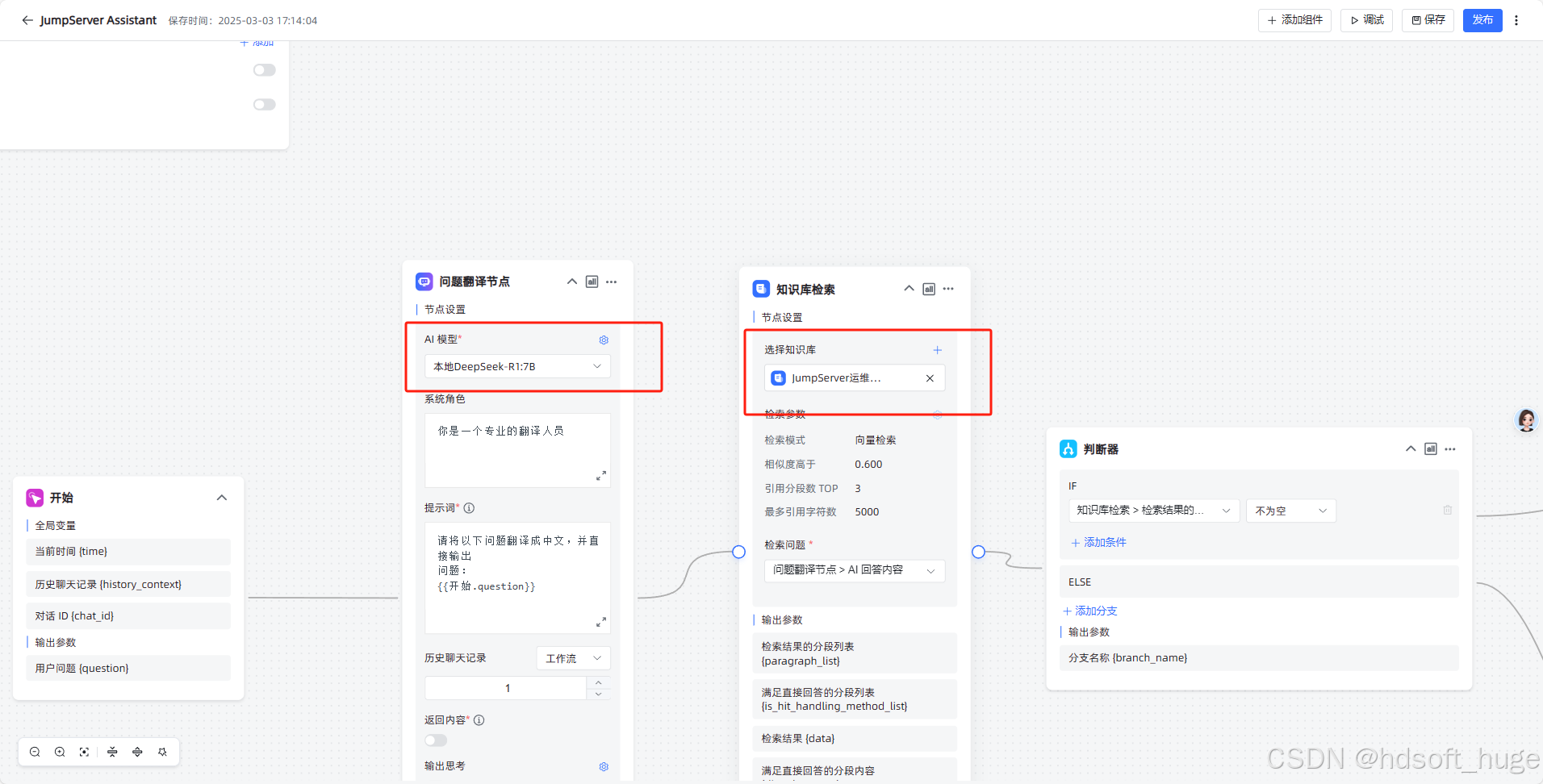1543x784 pixels.
Task: Fit the canvas to view
Action: click(x=84, y=752)
